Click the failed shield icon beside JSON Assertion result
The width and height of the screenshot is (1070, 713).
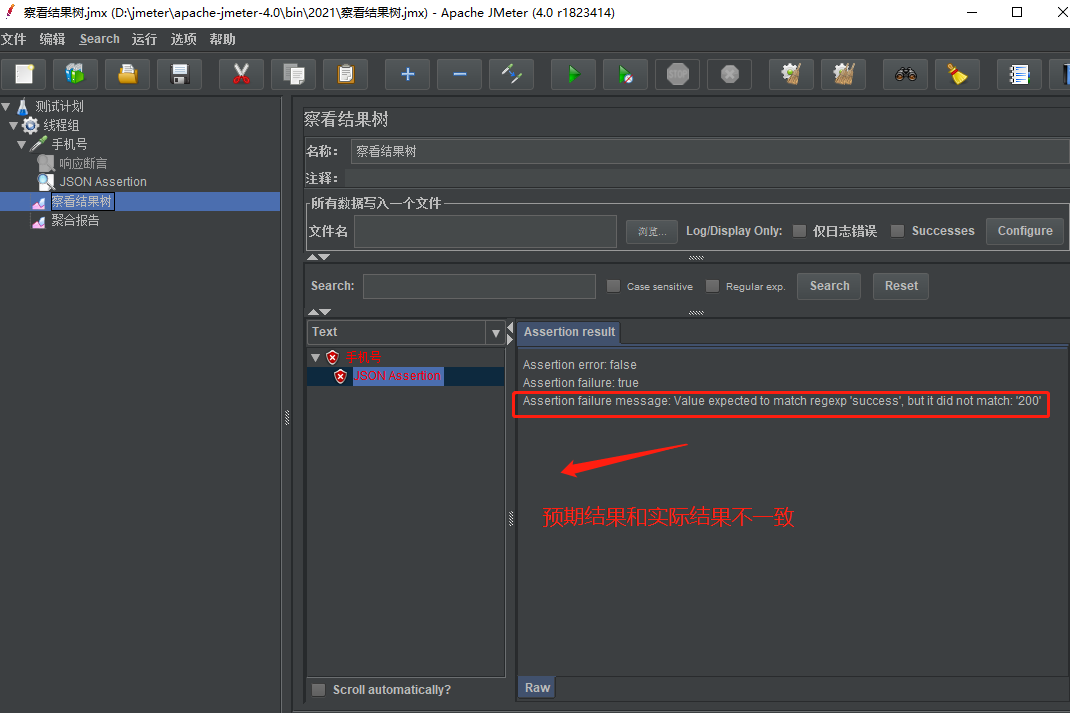pyautogui.click(x=341, y=376)
